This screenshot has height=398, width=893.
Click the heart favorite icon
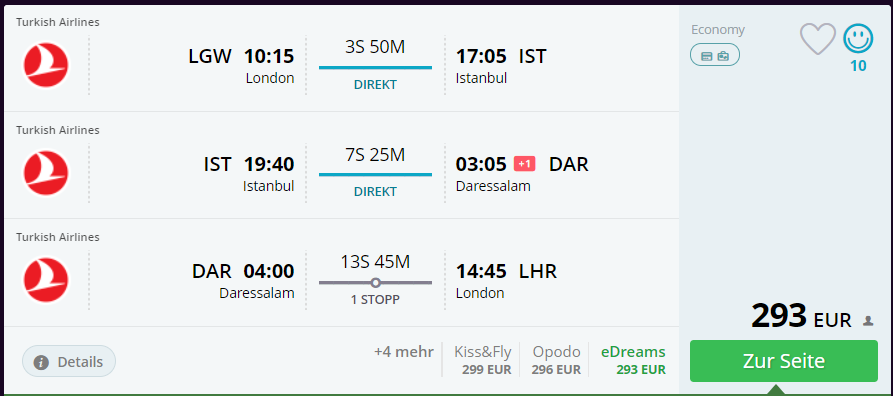click(x=817, y=38)
